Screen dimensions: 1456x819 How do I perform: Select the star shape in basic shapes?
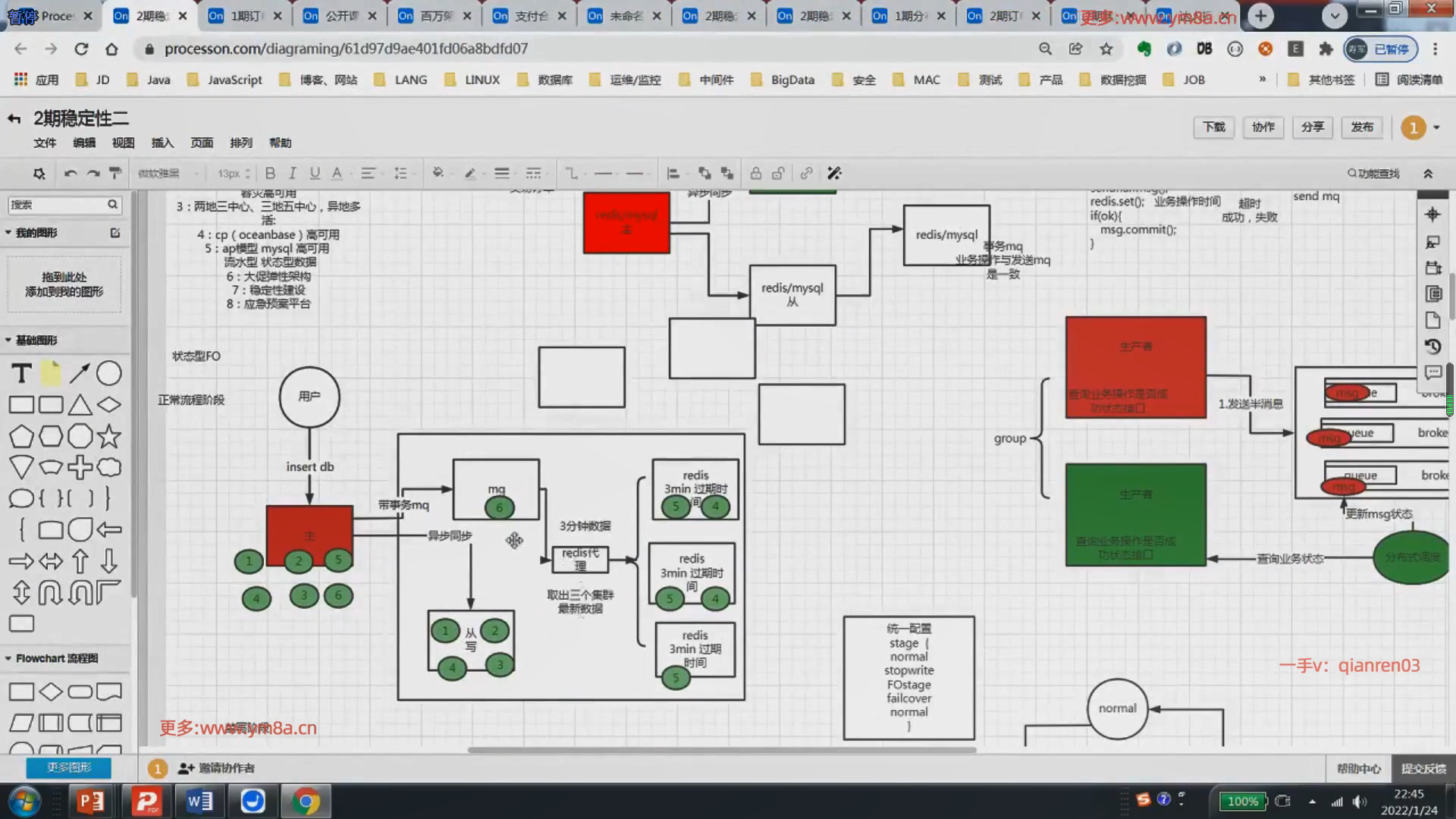[x=108, y=436]
